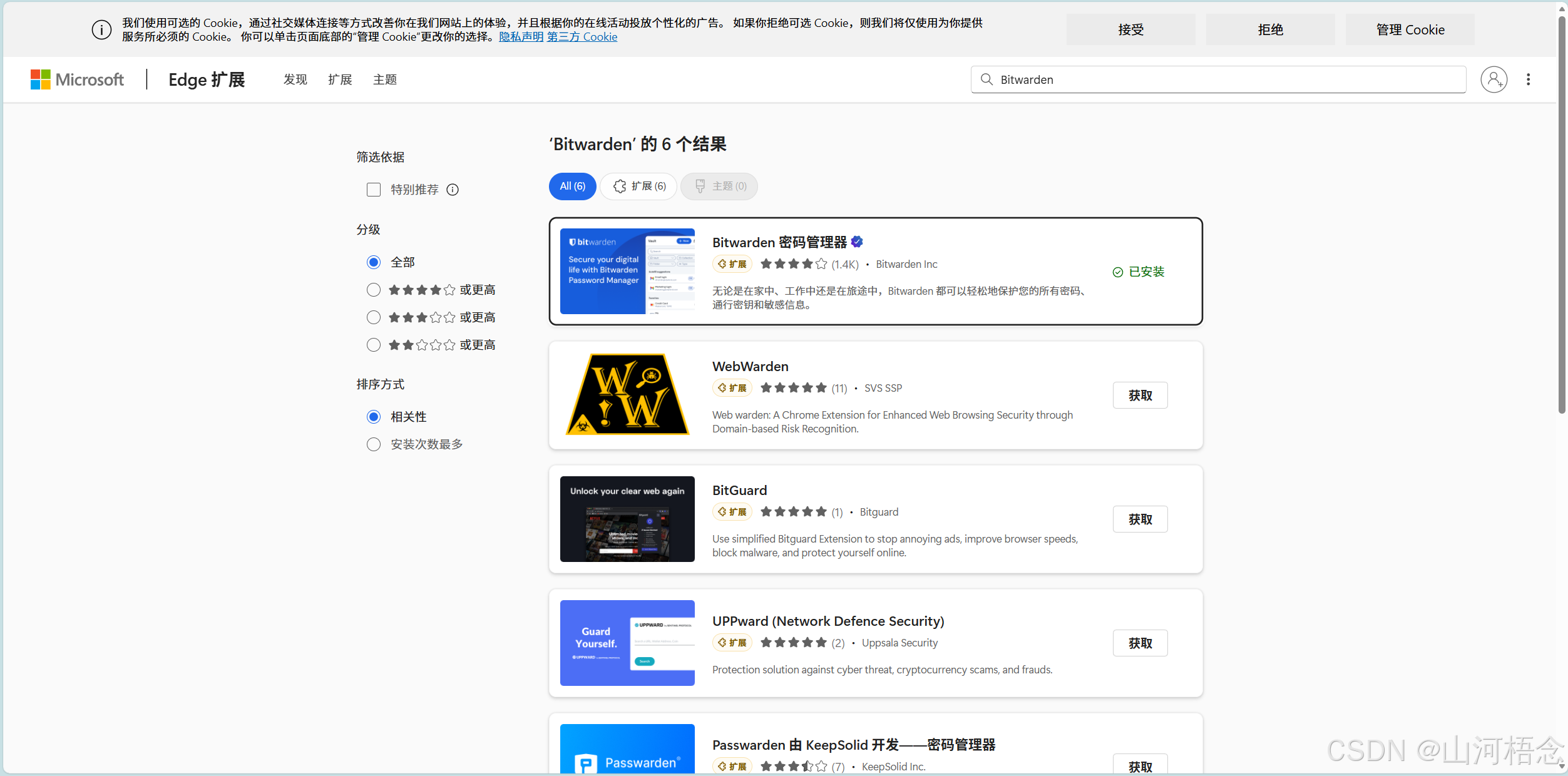Open the 隐私声明 link
This screenshot has width=1568, height=776.
[x=521, y=37]
